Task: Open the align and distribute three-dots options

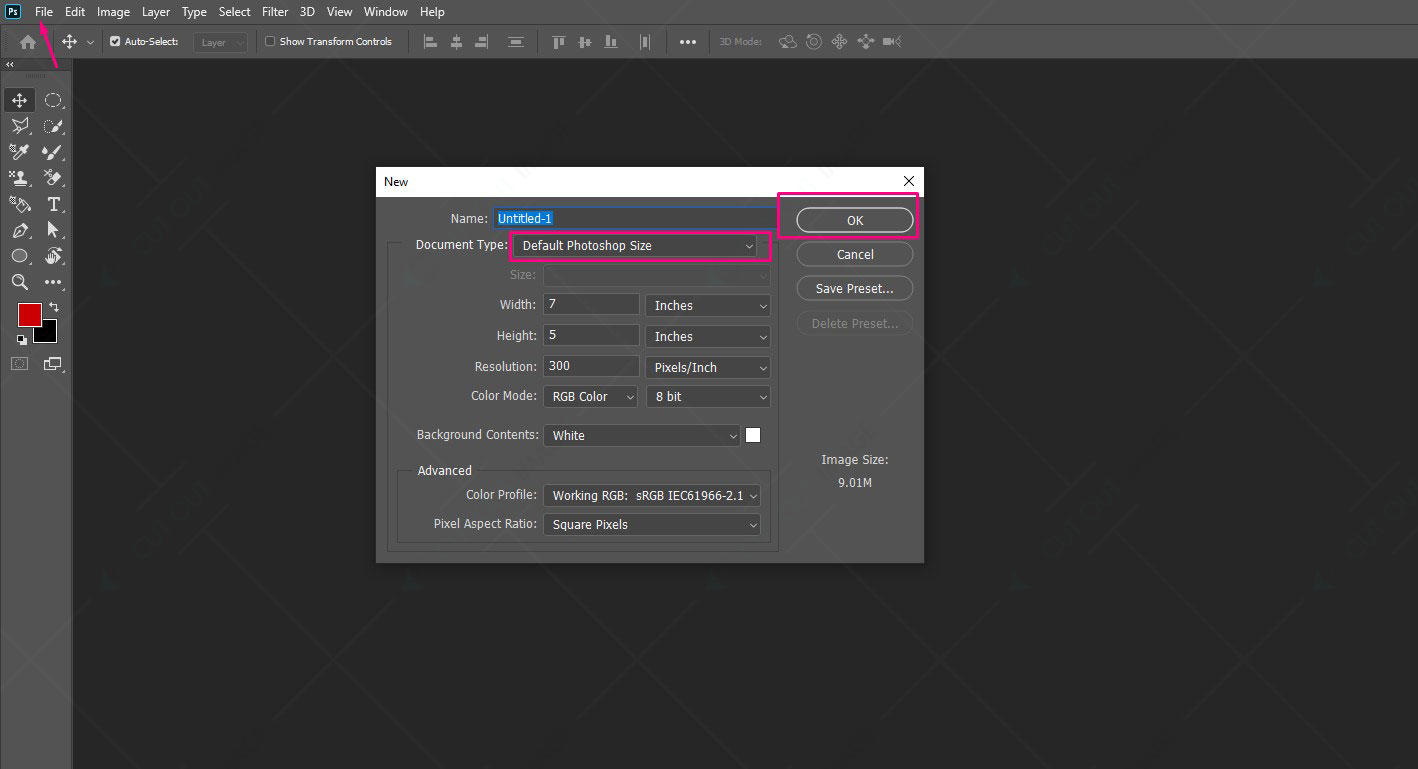Action: coord(688,42)
